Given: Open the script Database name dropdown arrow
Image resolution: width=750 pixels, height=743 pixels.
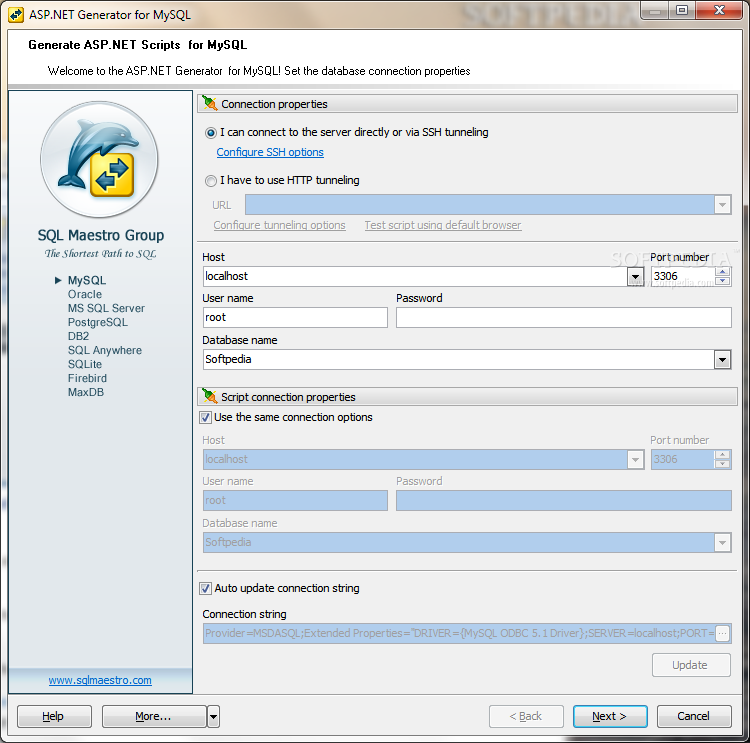Looking at the screenshot, I should pos(722,543).
